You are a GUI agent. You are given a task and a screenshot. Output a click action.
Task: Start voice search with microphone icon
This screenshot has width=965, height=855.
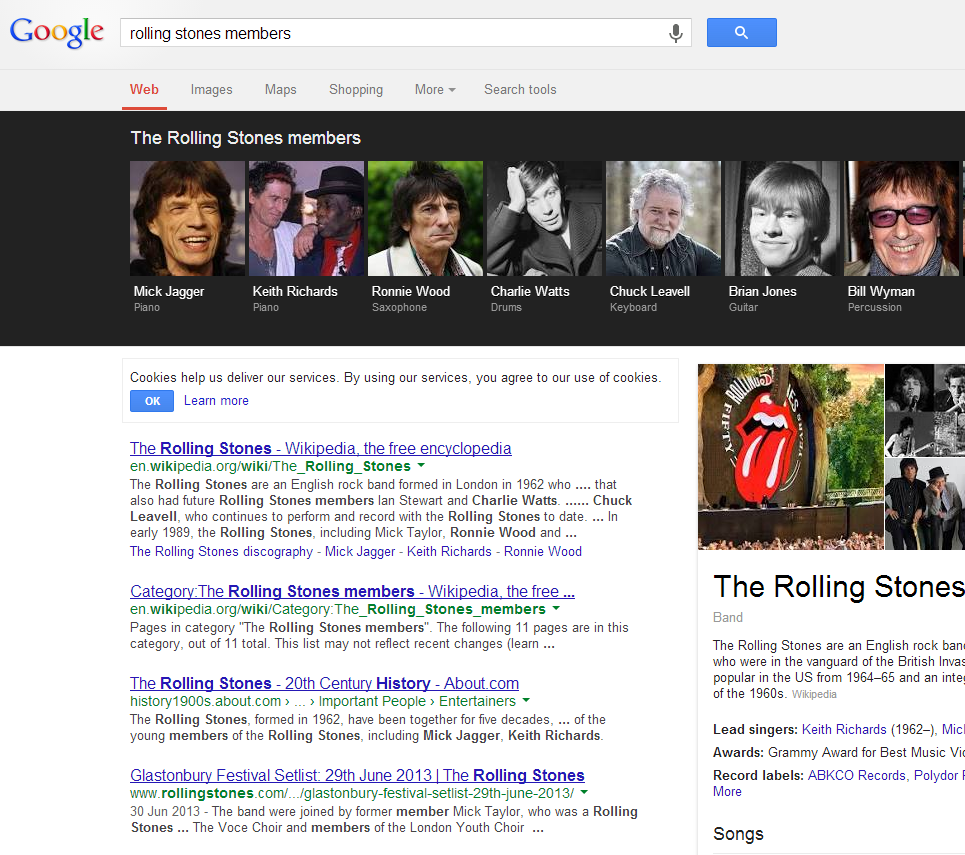coord(675,33)
